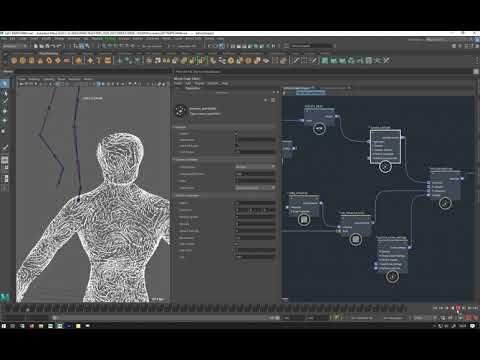This screenshot has height=360, width=480.
Task: Click the text field on the status line
Action: [312, 46]
